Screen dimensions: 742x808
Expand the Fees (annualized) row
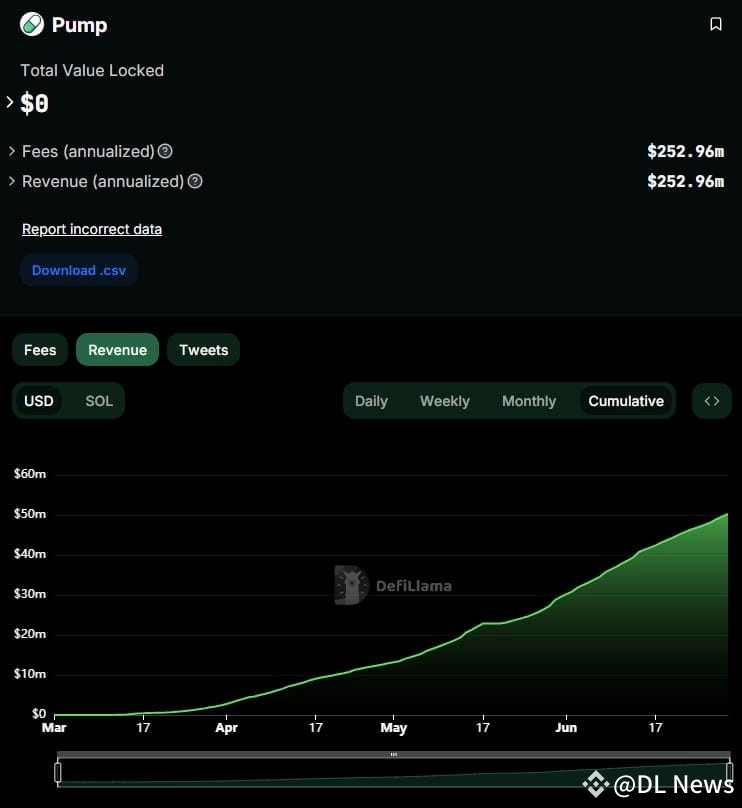(x=12, y=152)
